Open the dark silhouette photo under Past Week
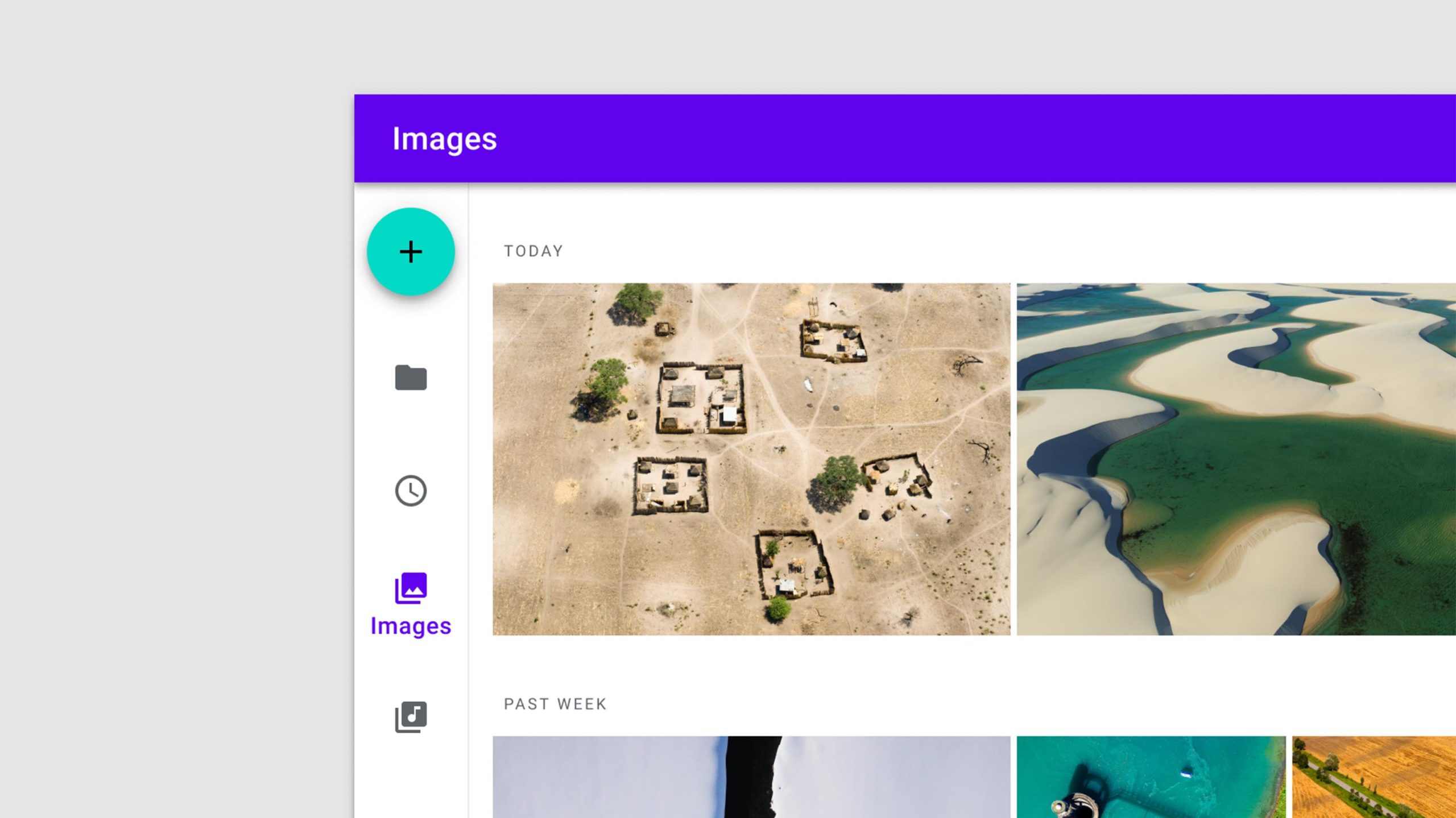This screenshot has height=818, width=1456. (x=751, y=777)
